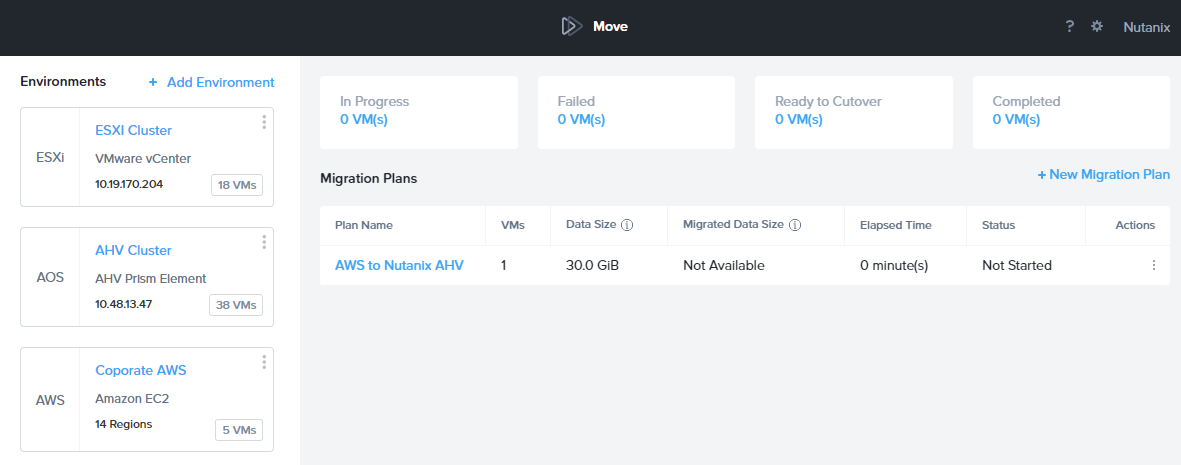
Task: View In Progress 0 VM(s) count
Action: tap(364, 120)
